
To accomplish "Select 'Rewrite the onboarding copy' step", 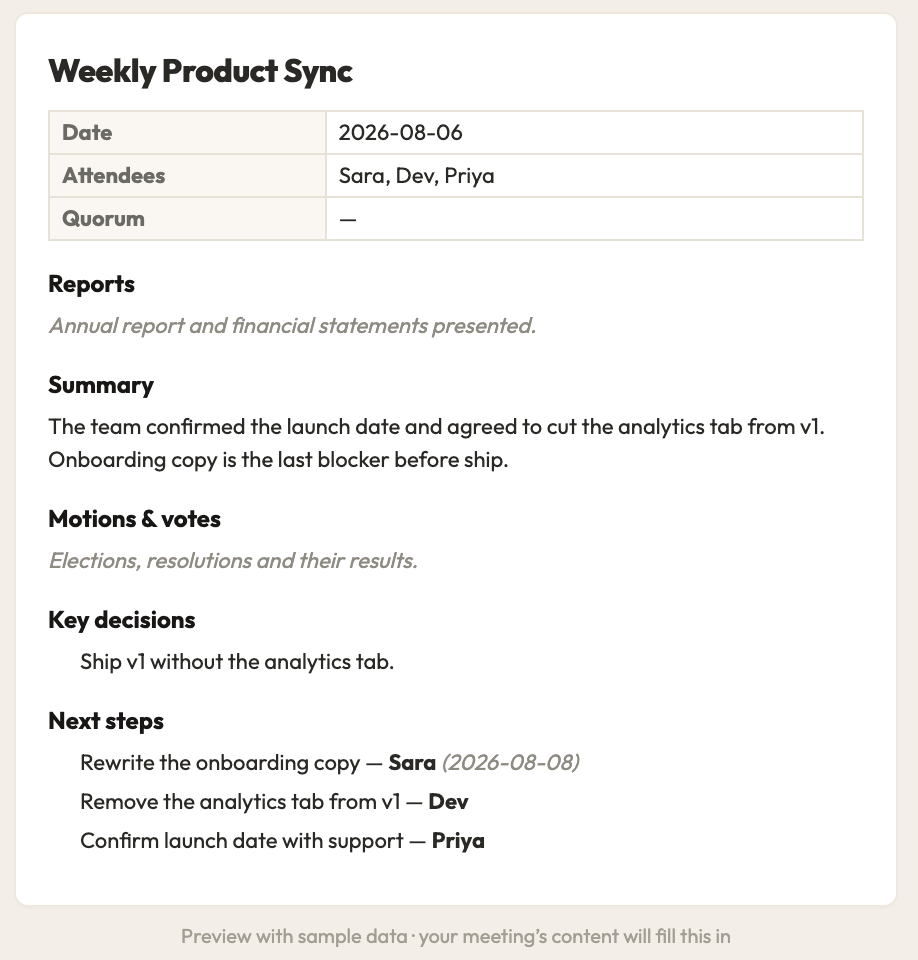I will click(220, 763).
